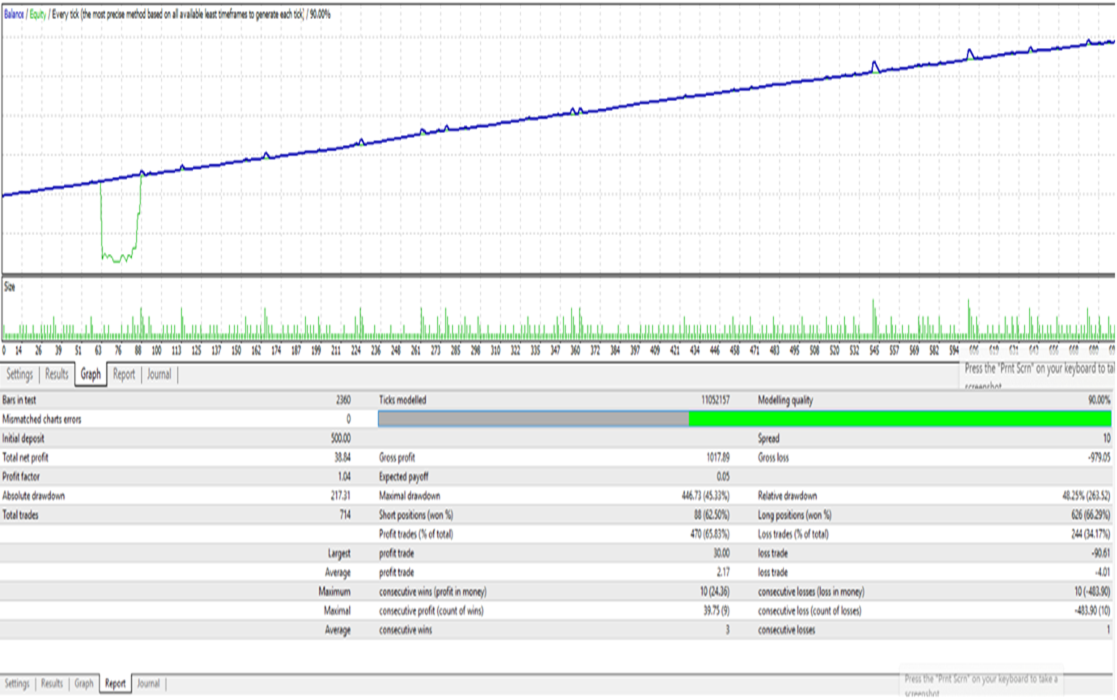Click the Relative drawdown label
This screenshot has width=1117, height=700.
pos(787,496)
